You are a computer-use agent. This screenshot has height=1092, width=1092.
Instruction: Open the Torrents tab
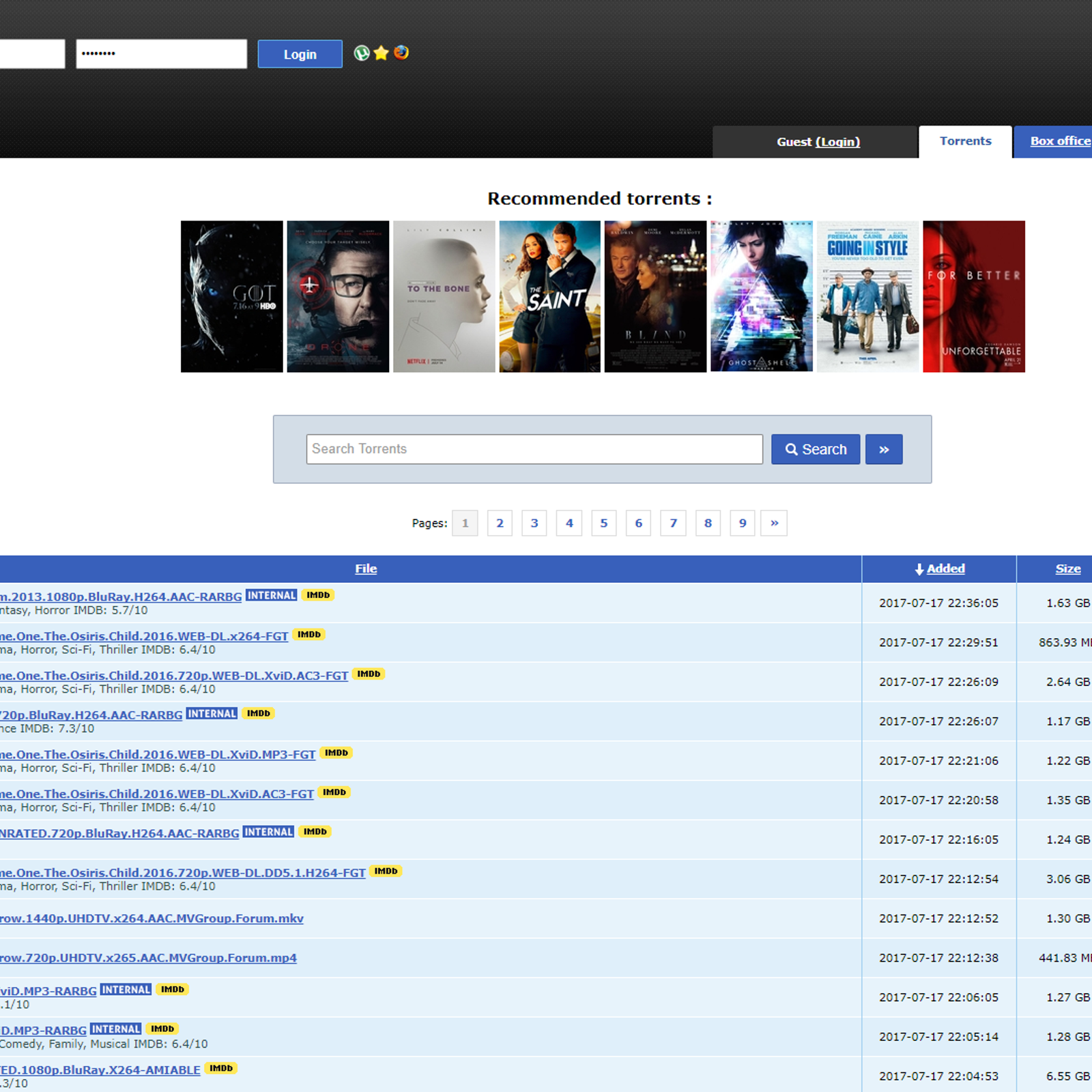[965, 141]
